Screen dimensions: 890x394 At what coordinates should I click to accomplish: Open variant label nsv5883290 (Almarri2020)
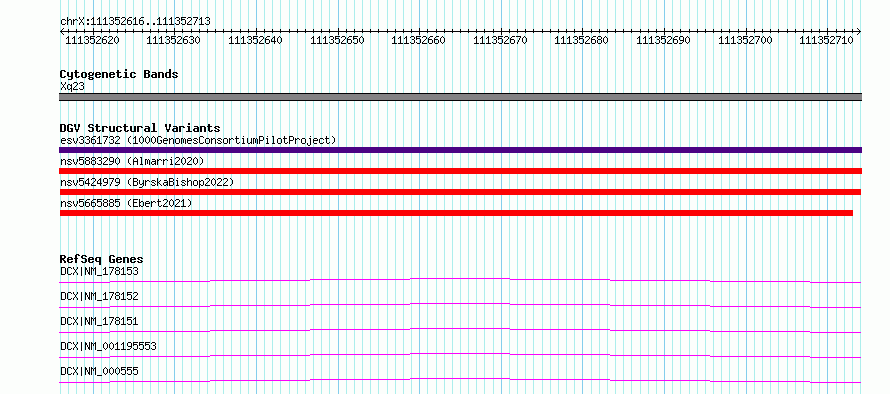pyautogui.click(x=132, y=161)
